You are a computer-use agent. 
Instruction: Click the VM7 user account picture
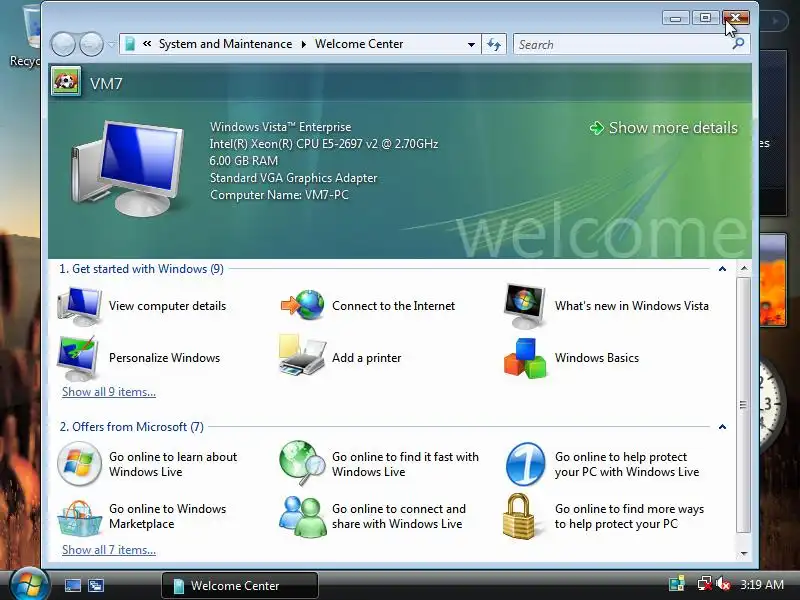(66, 82)
